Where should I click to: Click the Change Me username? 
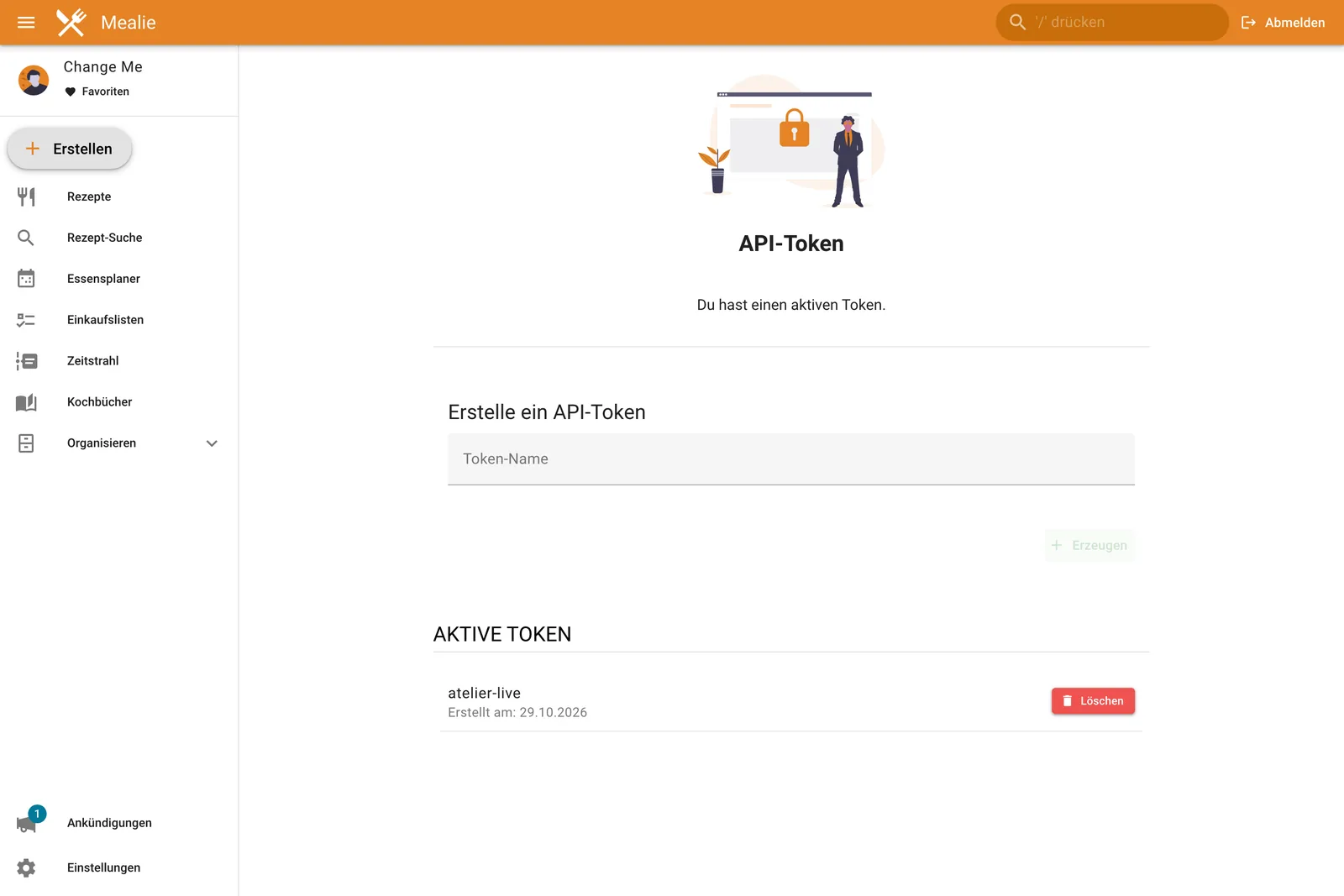coord(103,67)
